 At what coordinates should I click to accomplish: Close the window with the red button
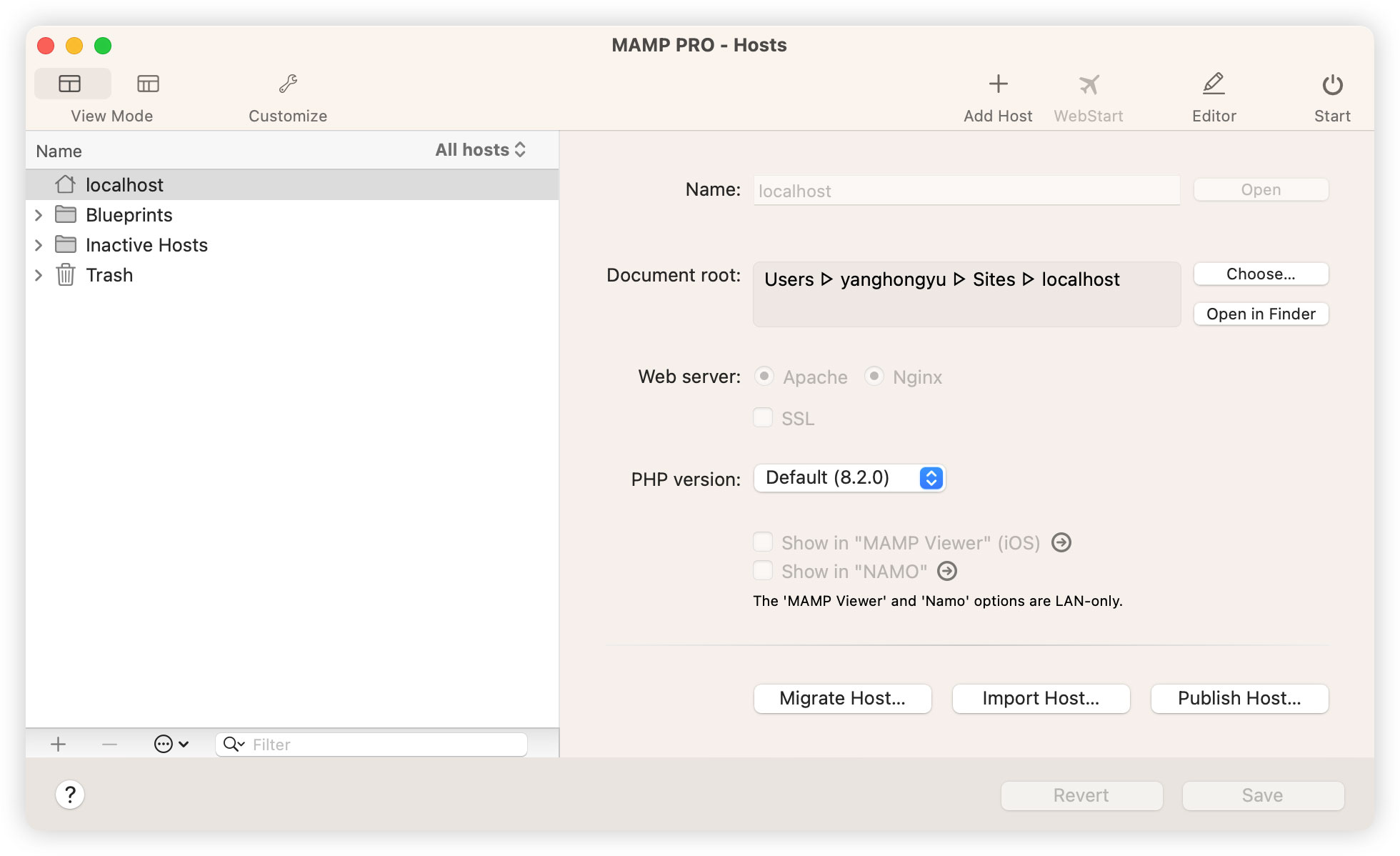pos(46,46)
